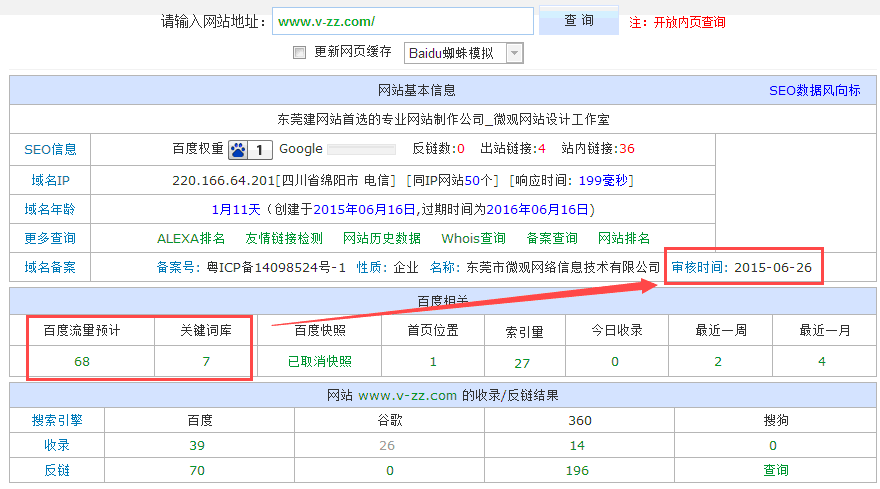Click the 最近一月 value 4
Image resolution: width=880 pixels, height=489 pixels.
tap(822, 362)
